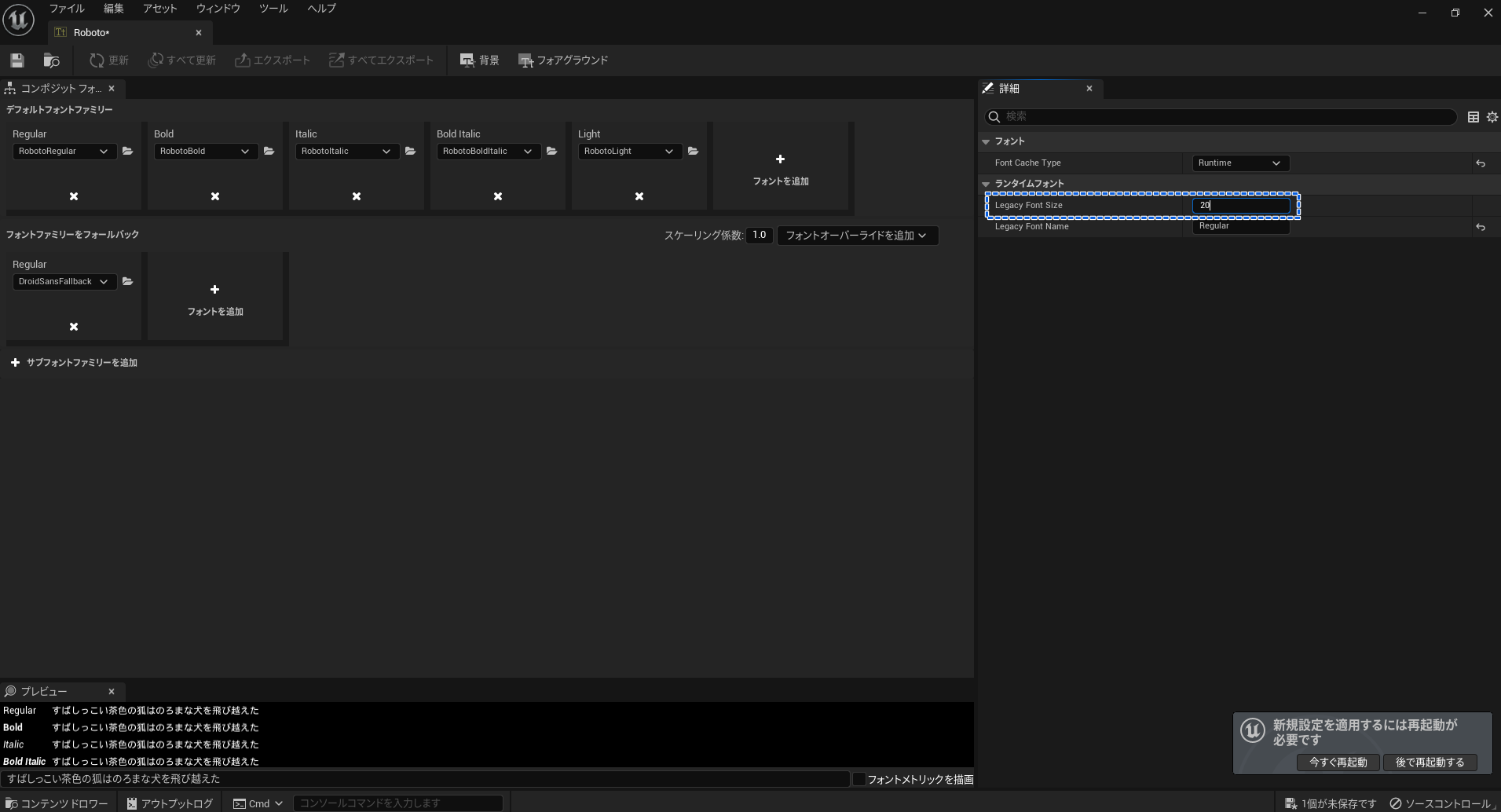Image resolution: width=1501 pixels, height=812 pixels.
Task: Save the Roboto font asset
Action: tap(16, 60)
